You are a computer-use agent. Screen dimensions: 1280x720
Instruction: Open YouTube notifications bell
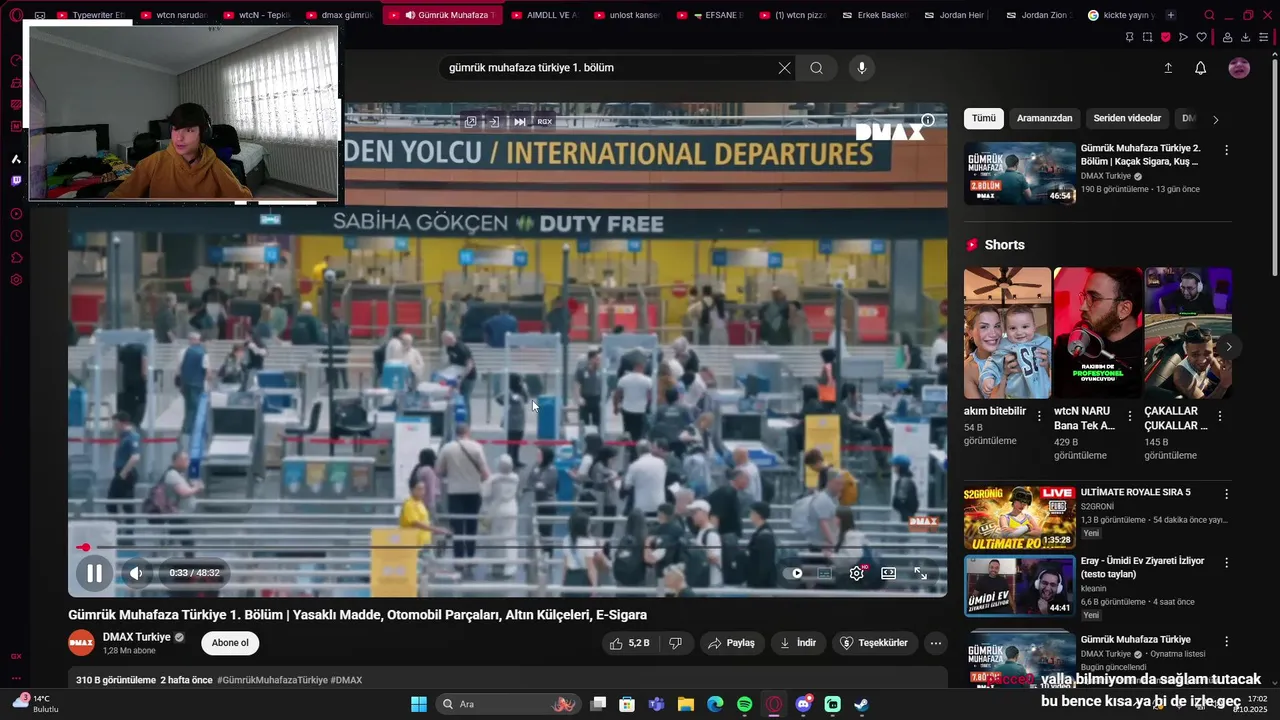point(1201,68)
